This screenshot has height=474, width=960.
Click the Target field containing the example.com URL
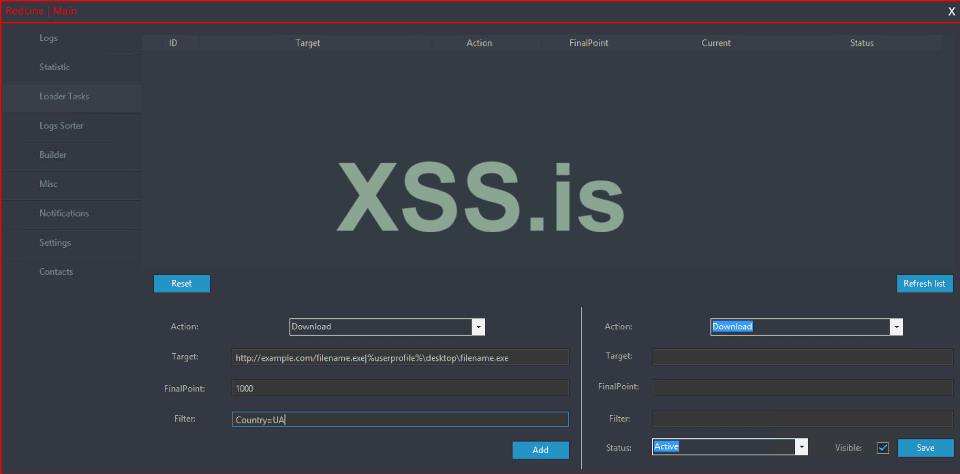tap(400, 358)
